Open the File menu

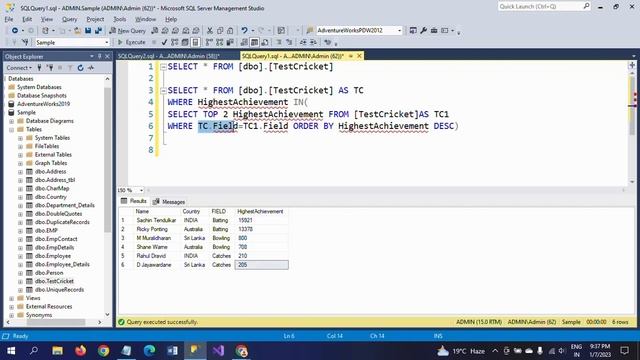tap(9, 19)
